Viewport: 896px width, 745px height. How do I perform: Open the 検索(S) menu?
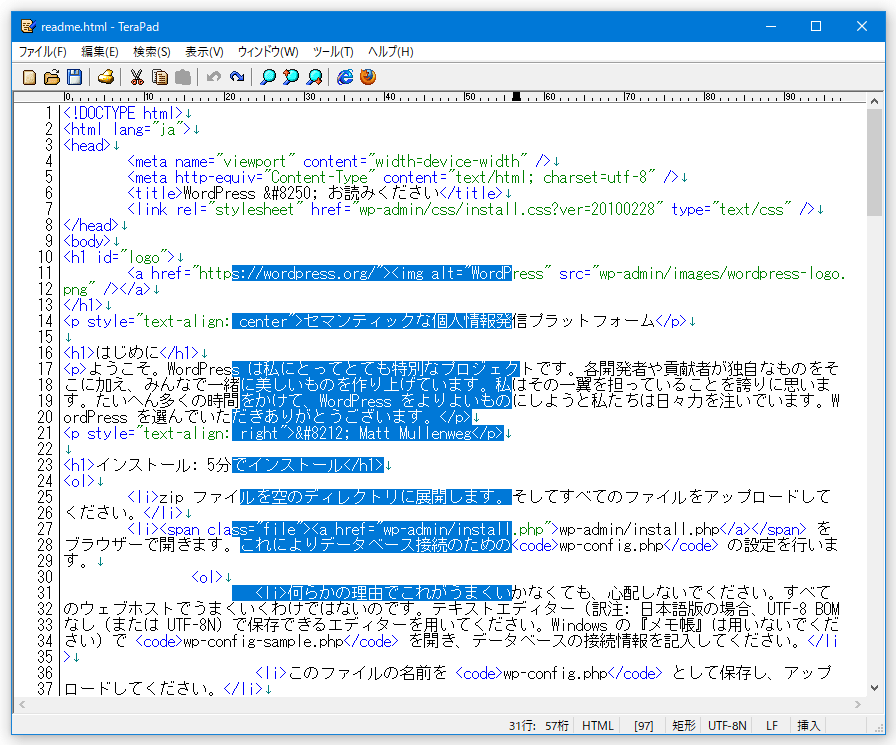pyautogui.click(x=151, y=52)
